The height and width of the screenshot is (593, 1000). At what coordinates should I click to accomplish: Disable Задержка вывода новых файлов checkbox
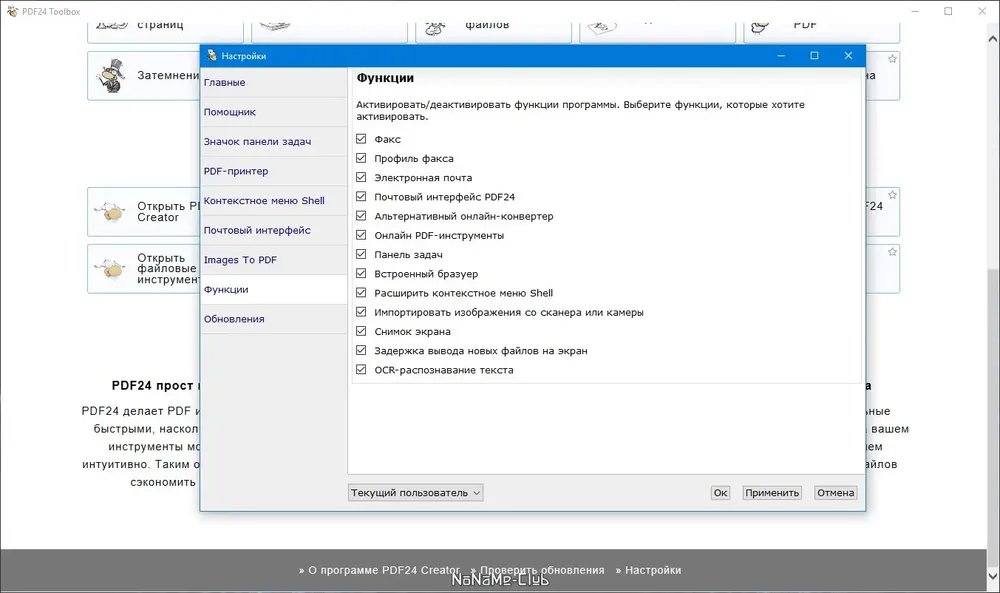point(361,350)
